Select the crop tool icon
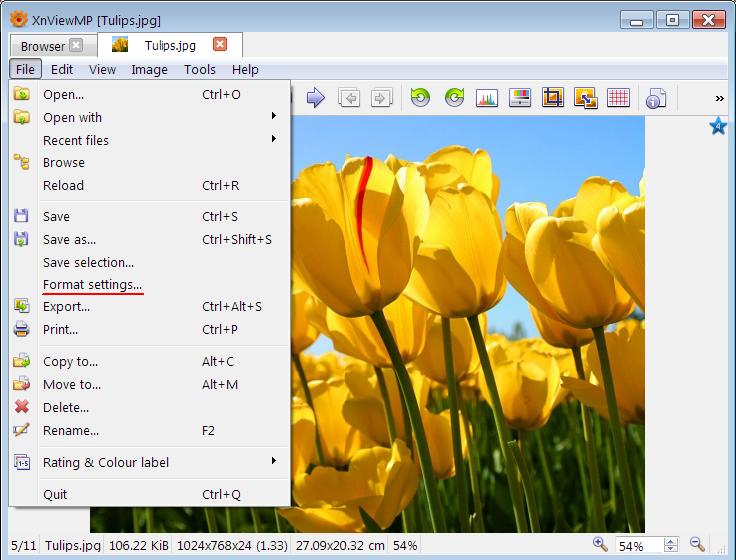Image resolution: width=736 pixels, height=560 pixels. [552, 97]
